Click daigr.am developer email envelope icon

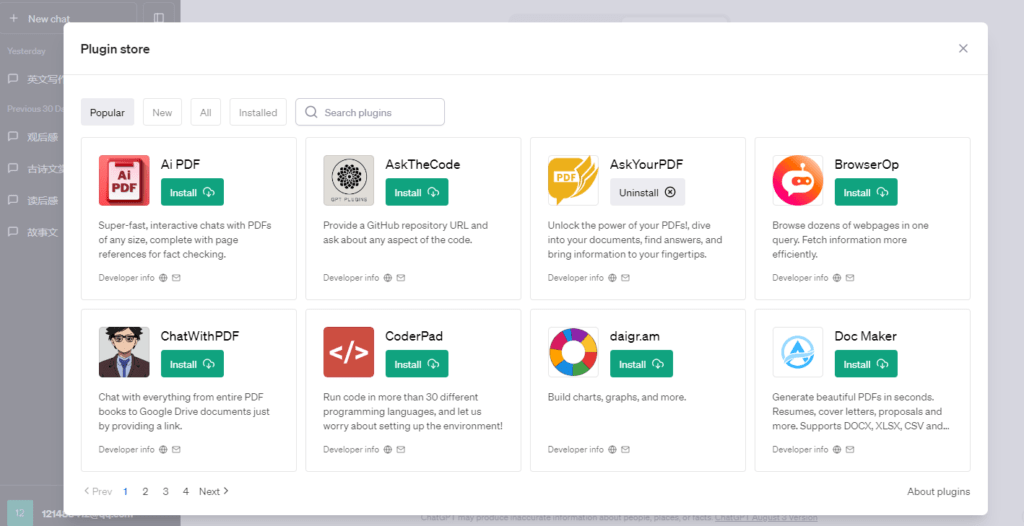[x=626, y=450]
